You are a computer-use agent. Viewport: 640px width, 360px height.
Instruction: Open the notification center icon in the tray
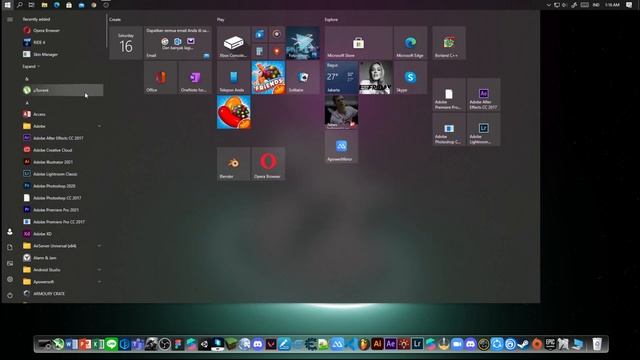629,5
